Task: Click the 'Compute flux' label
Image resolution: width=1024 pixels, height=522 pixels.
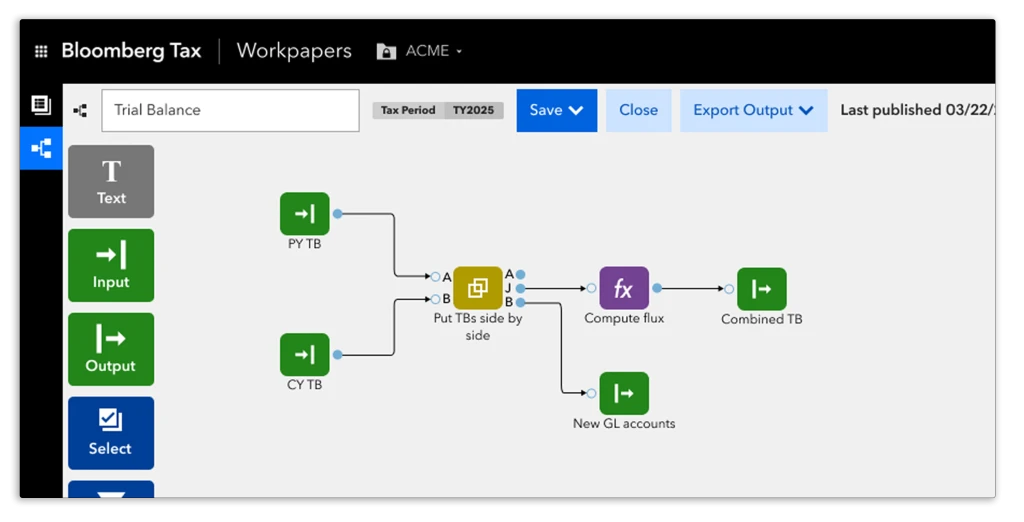Action: (624, 318)
